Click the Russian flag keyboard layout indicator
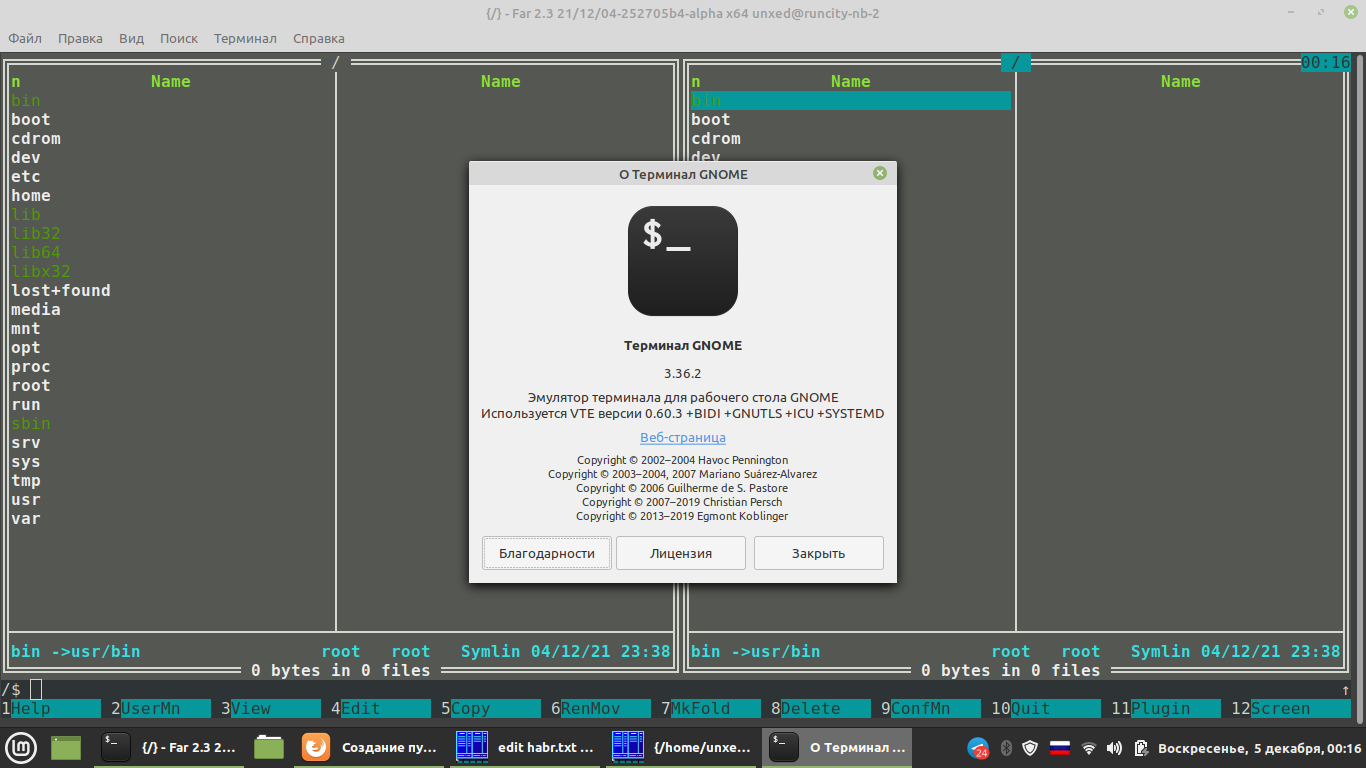This screenshot has height=768, width=1366. point(1059,748)
